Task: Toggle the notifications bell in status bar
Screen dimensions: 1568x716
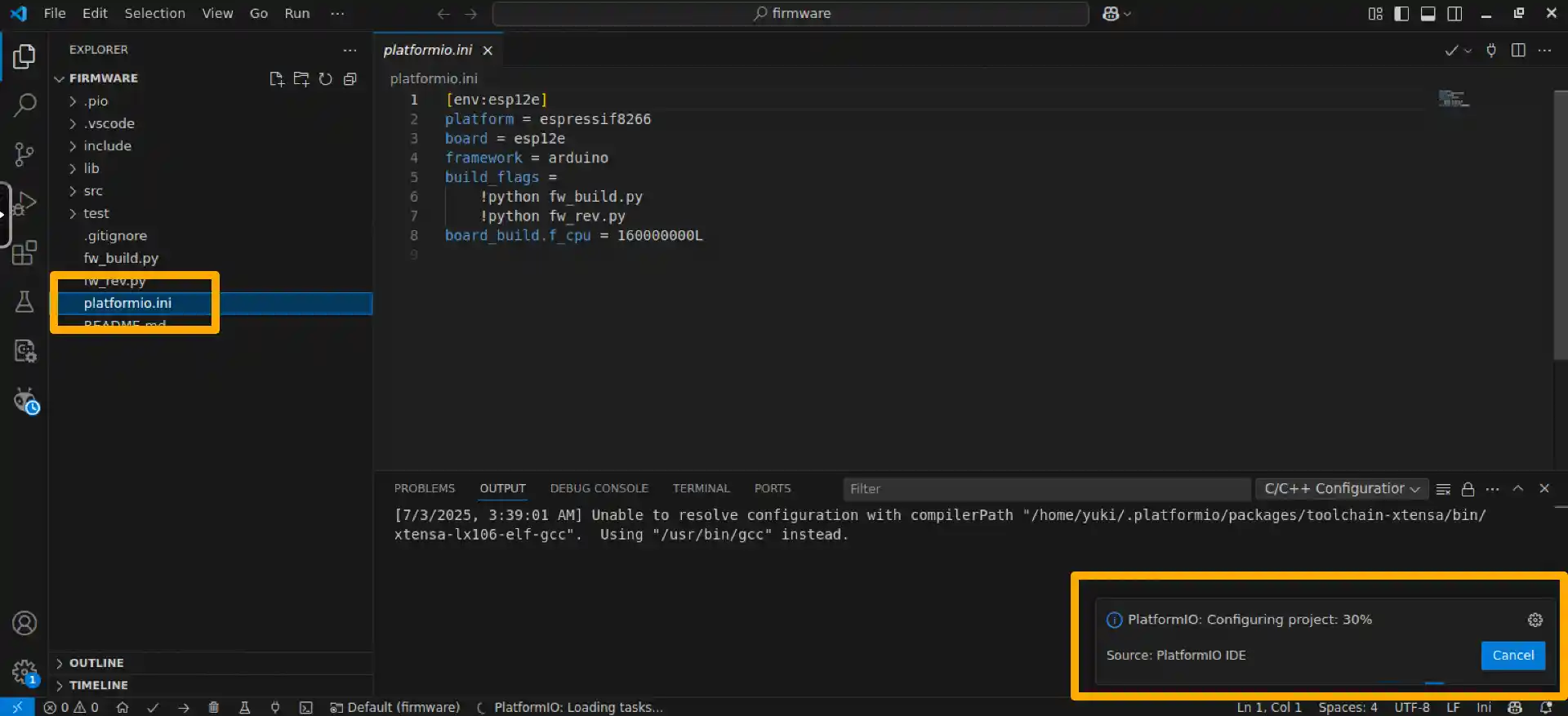Action: tap(1546, 707)
